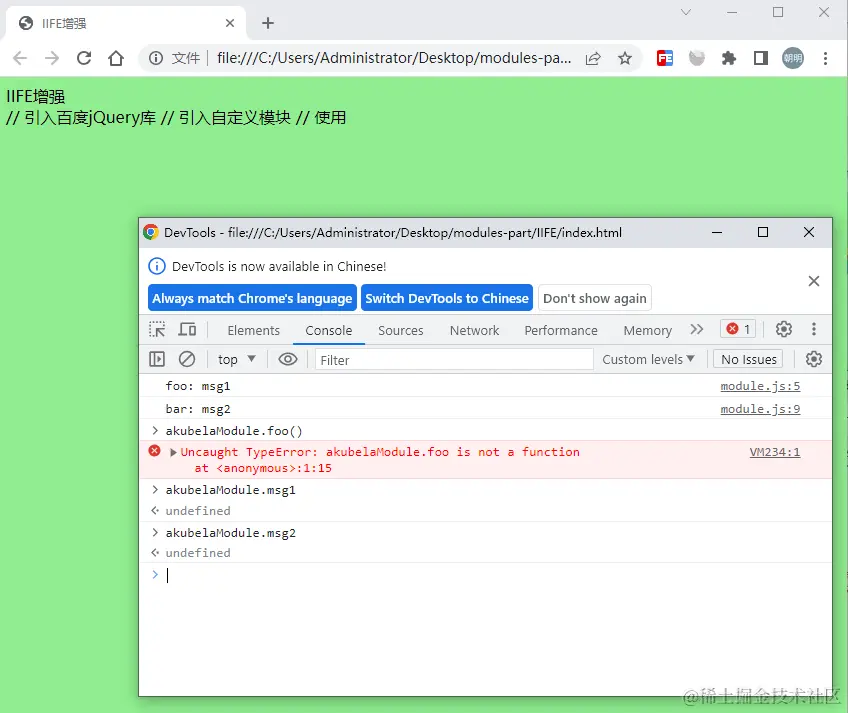Click the Don't show again button
This screenshot has height=713, width=848.
point(594,298)
